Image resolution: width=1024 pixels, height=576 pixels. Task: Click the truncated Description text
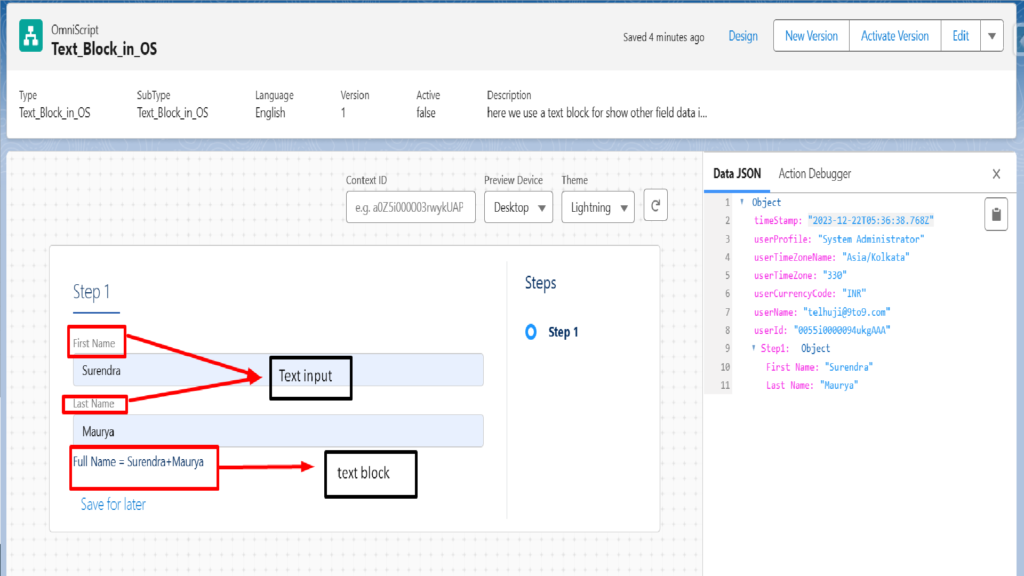pyautogui.click(x=597, y=113)
